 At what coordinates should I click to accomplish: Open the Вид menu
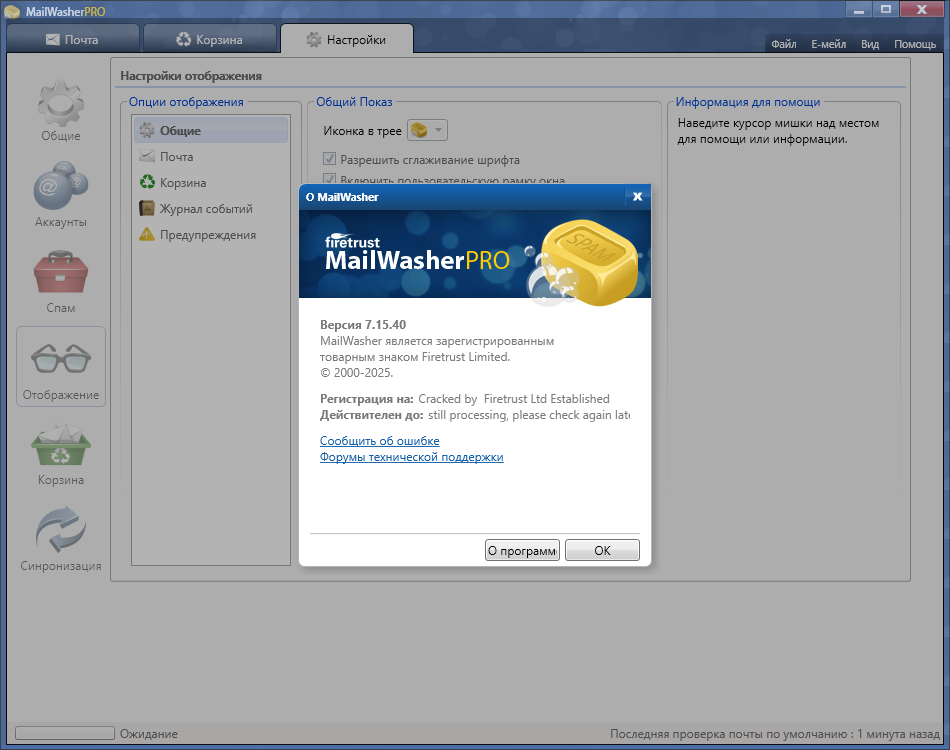pos(870,44)
